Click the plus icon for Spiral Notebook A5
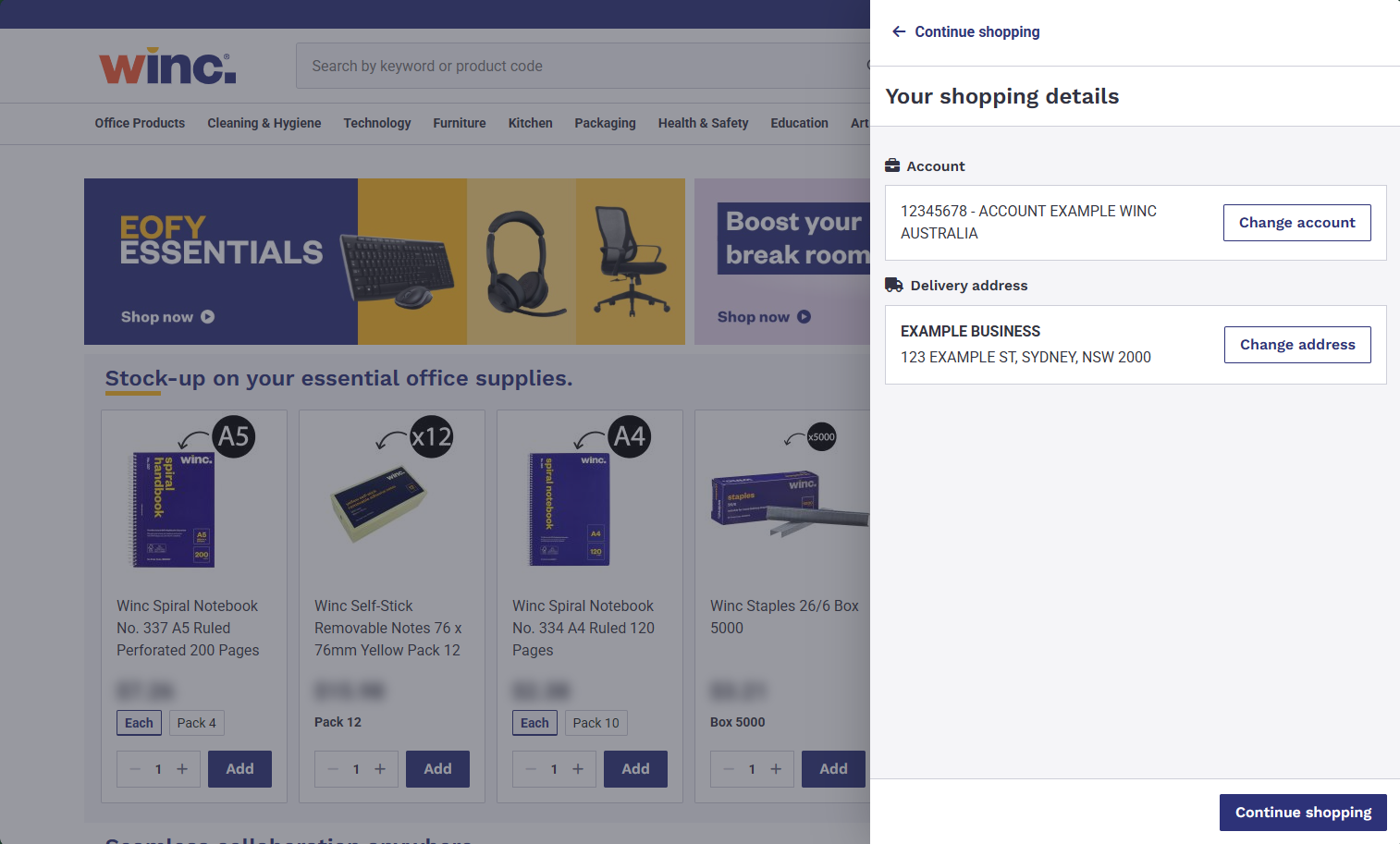This screenshot has height=844, width=1400. pyautogui.click(x=182, y=769)
